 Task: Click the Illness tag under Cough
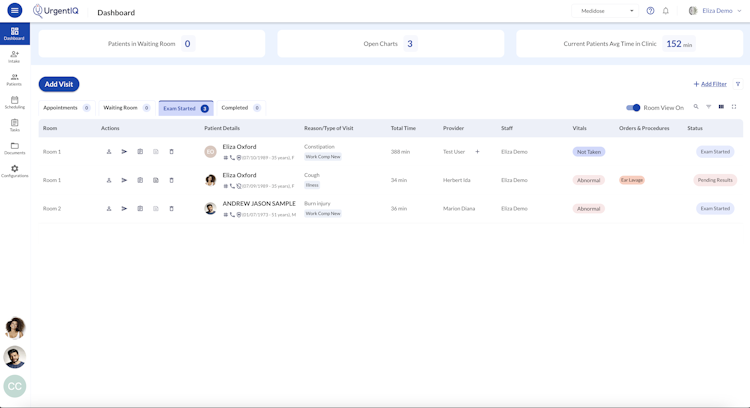pyautogui.click(x=312, y=185)
